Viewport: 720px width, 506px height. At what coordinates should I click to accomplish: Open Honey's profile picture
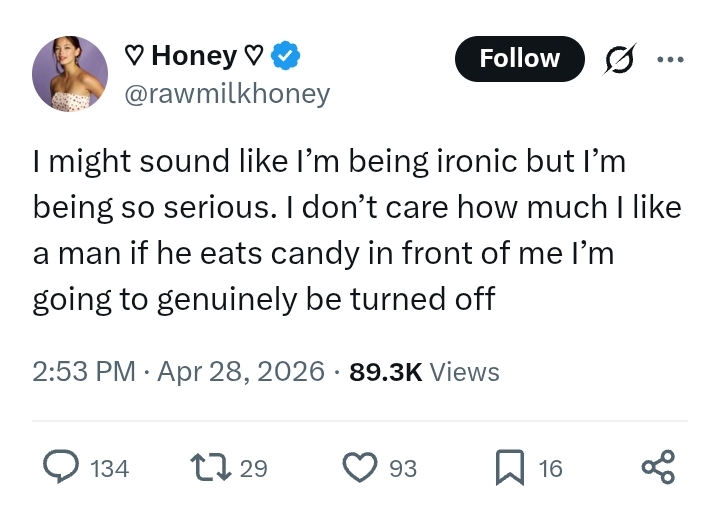pos(70,73)
